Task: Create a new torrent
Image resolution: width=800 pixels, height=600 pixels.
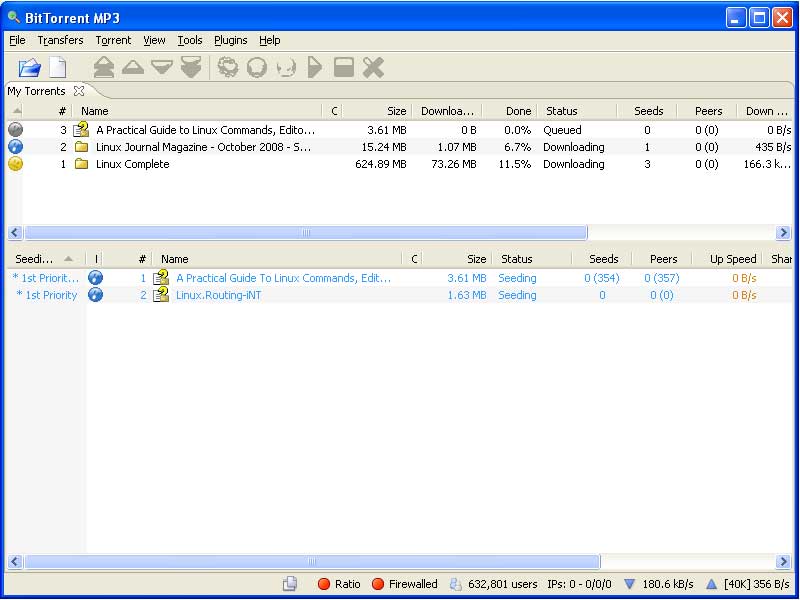Action: [57, 67]
